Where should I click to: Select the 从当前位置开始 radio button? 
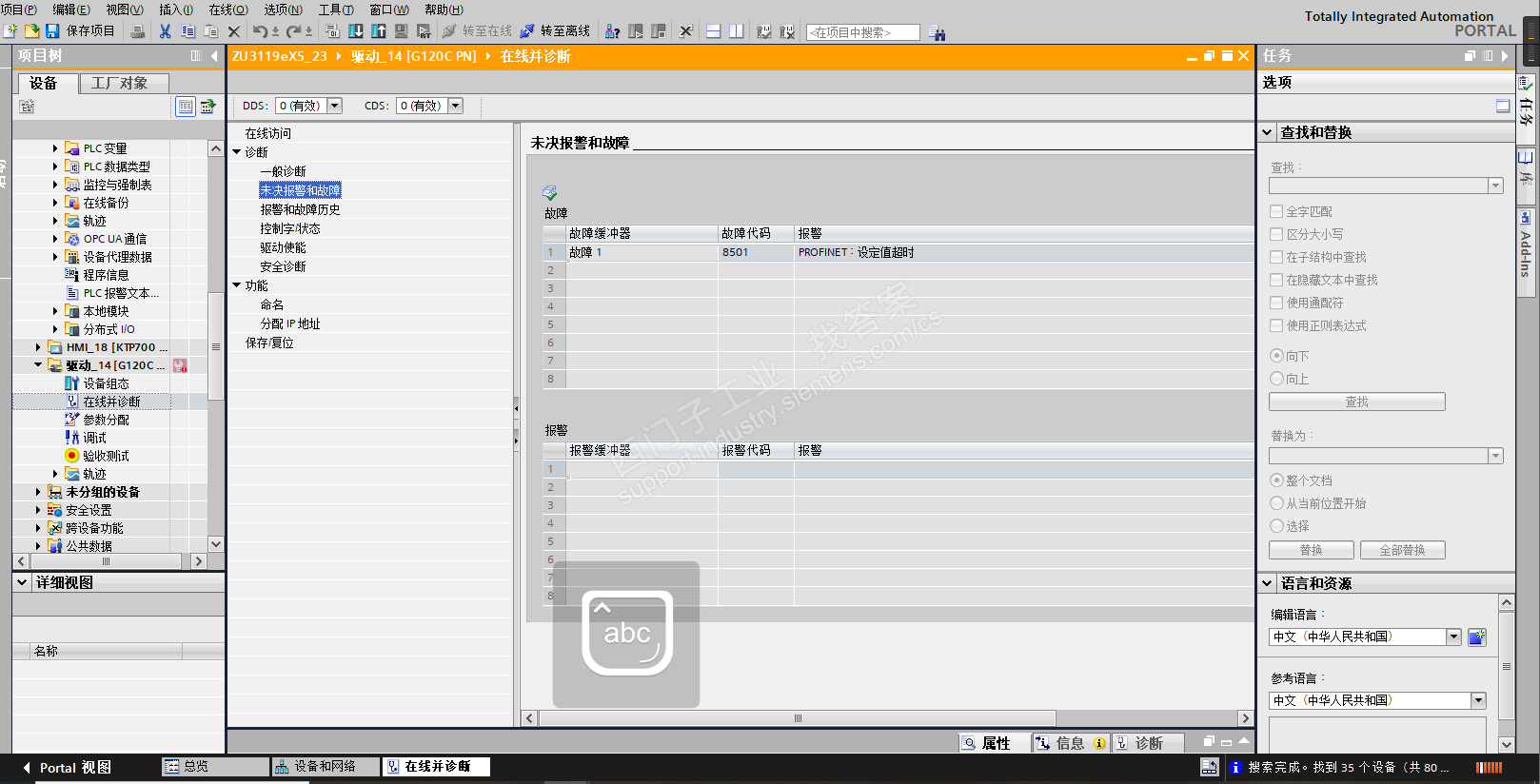click(1277, 503)
